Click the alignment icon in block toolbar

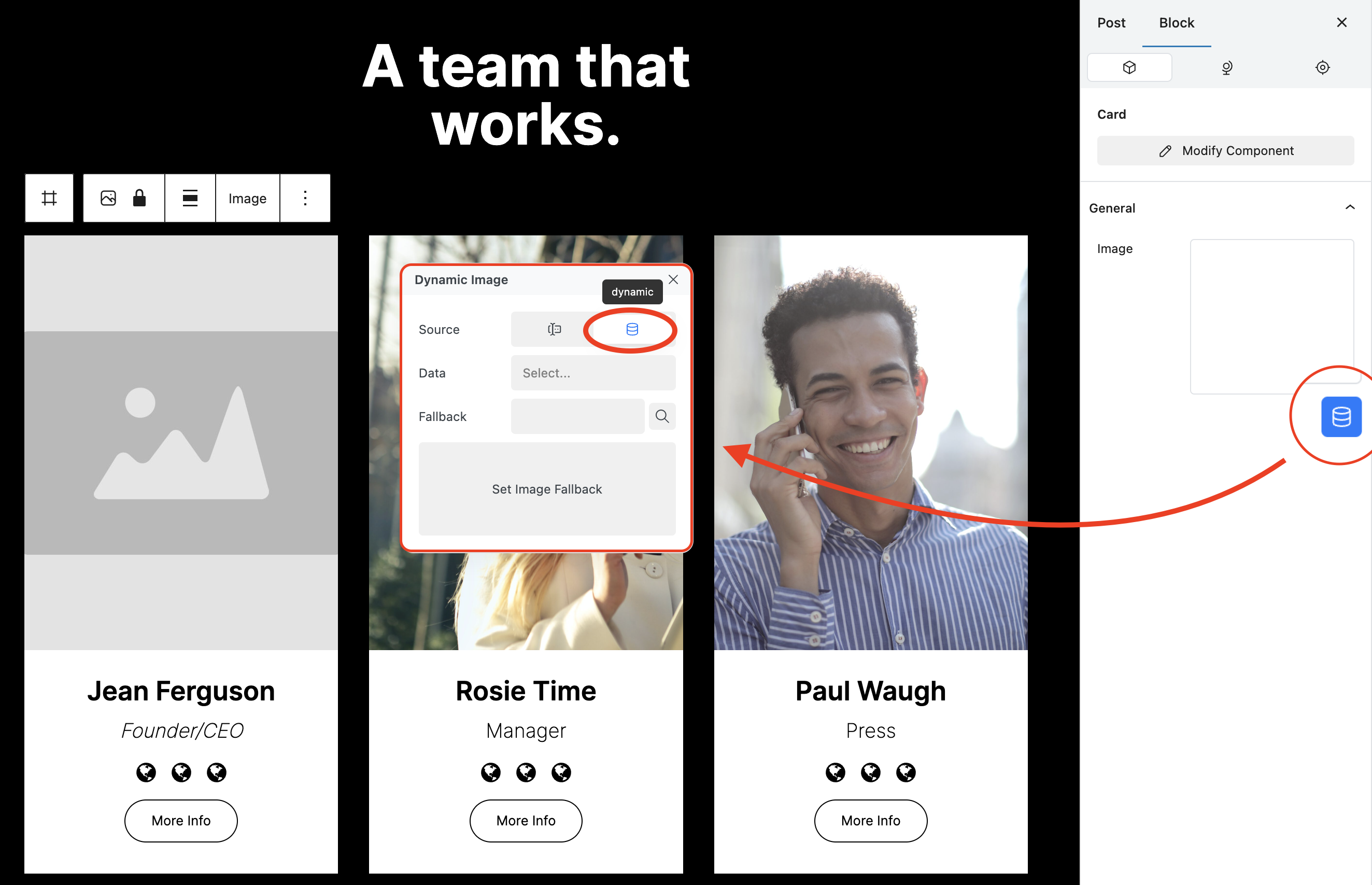click(190, 198)
